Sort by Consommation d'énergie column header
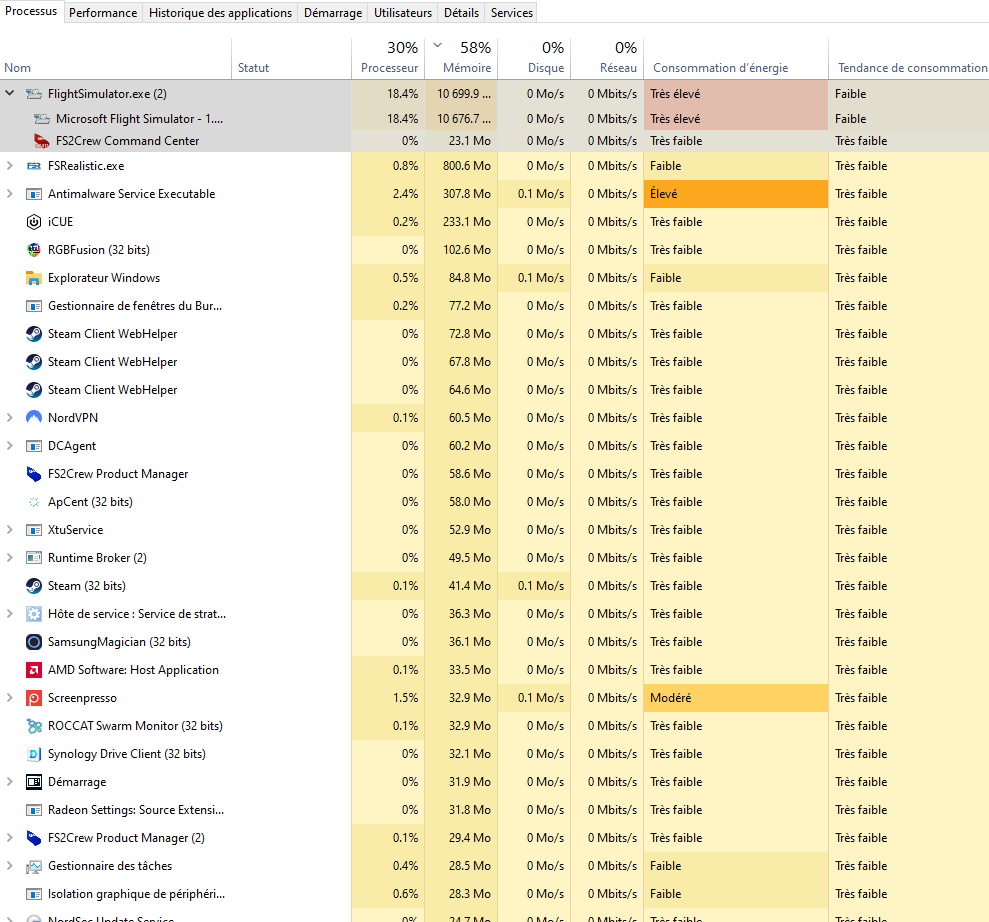Viewport: 989px width, 922px height. (736, 59)
